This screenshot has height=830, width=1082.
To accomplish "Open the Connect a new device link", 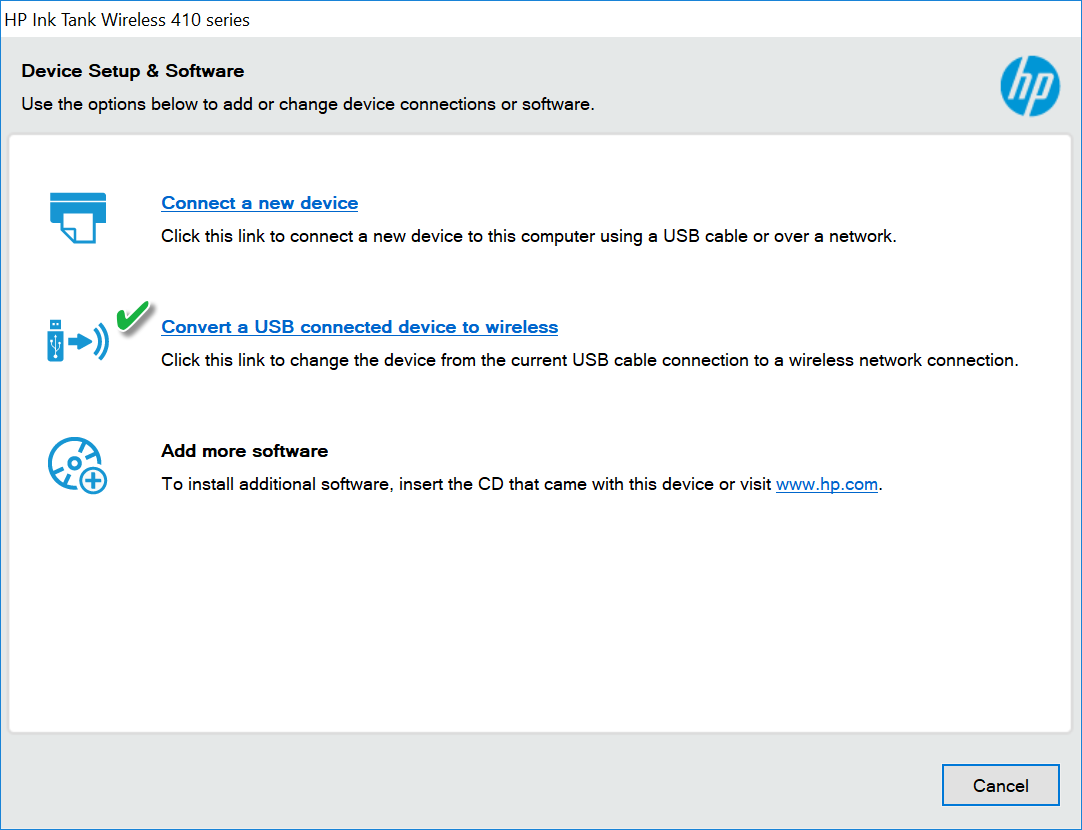I will pos(259,203).
